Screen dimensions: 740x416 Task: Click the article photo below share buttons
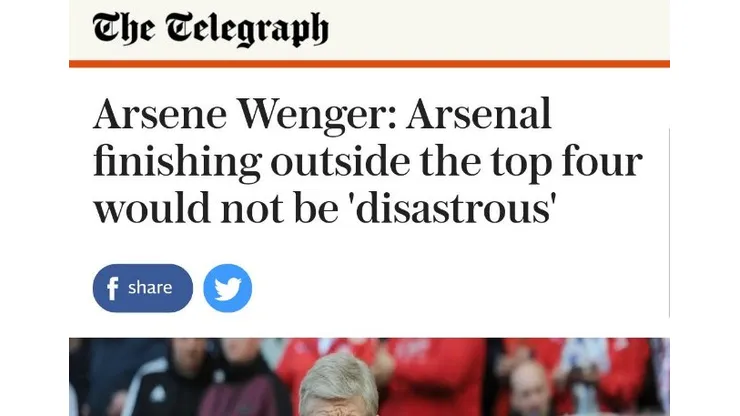coord(368,378)
